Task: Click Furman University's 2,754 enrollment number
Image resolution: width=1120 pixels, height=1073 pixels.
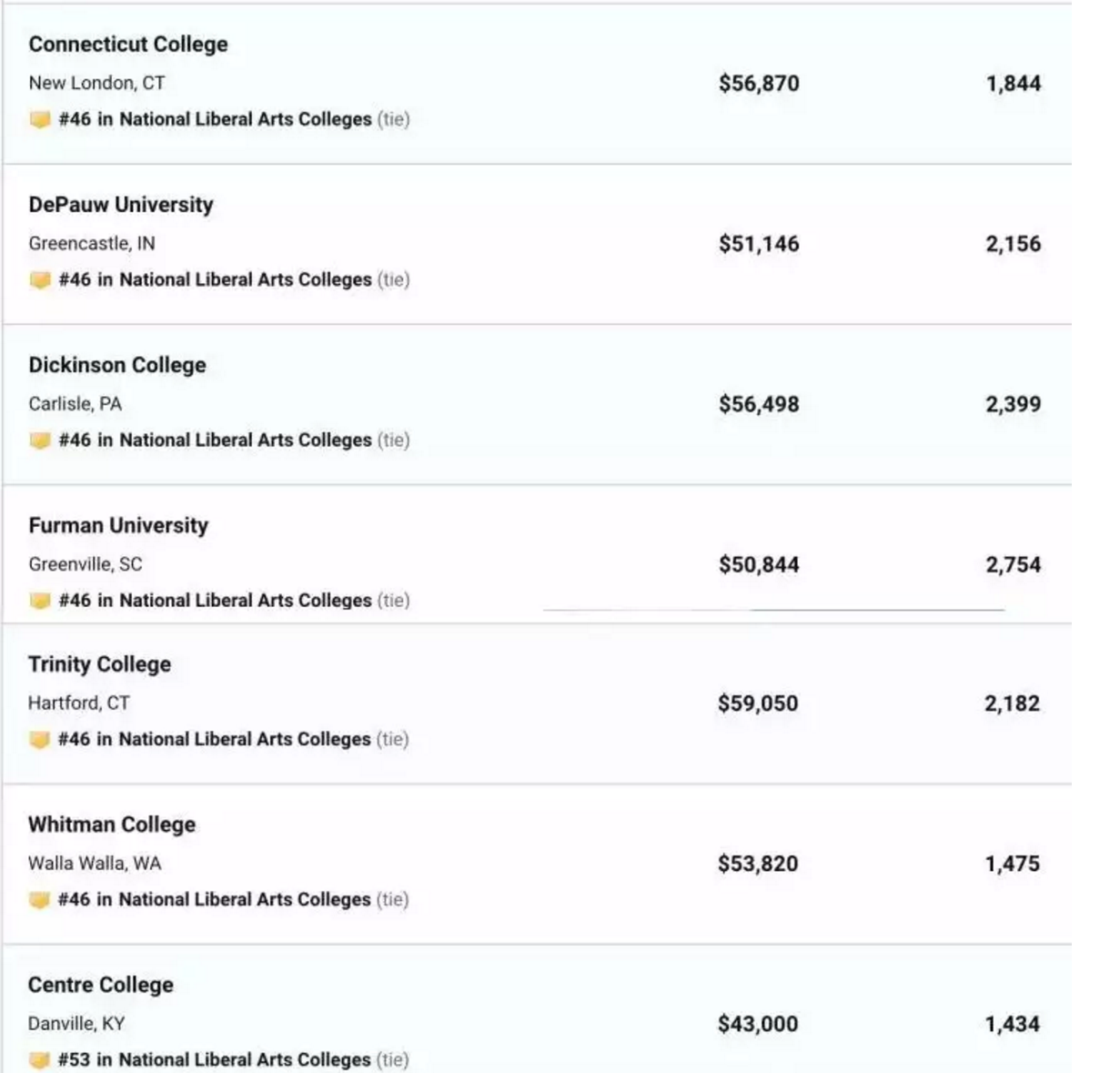Action: coord(1013,565)
